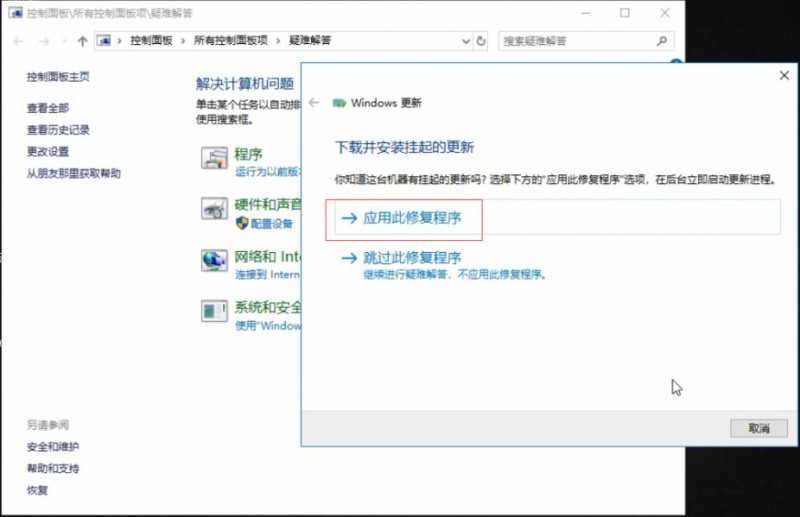The height and width of the screenshot is (517, 800).
Task: Open 查看全部 link
Action: (x=48, y=108)
